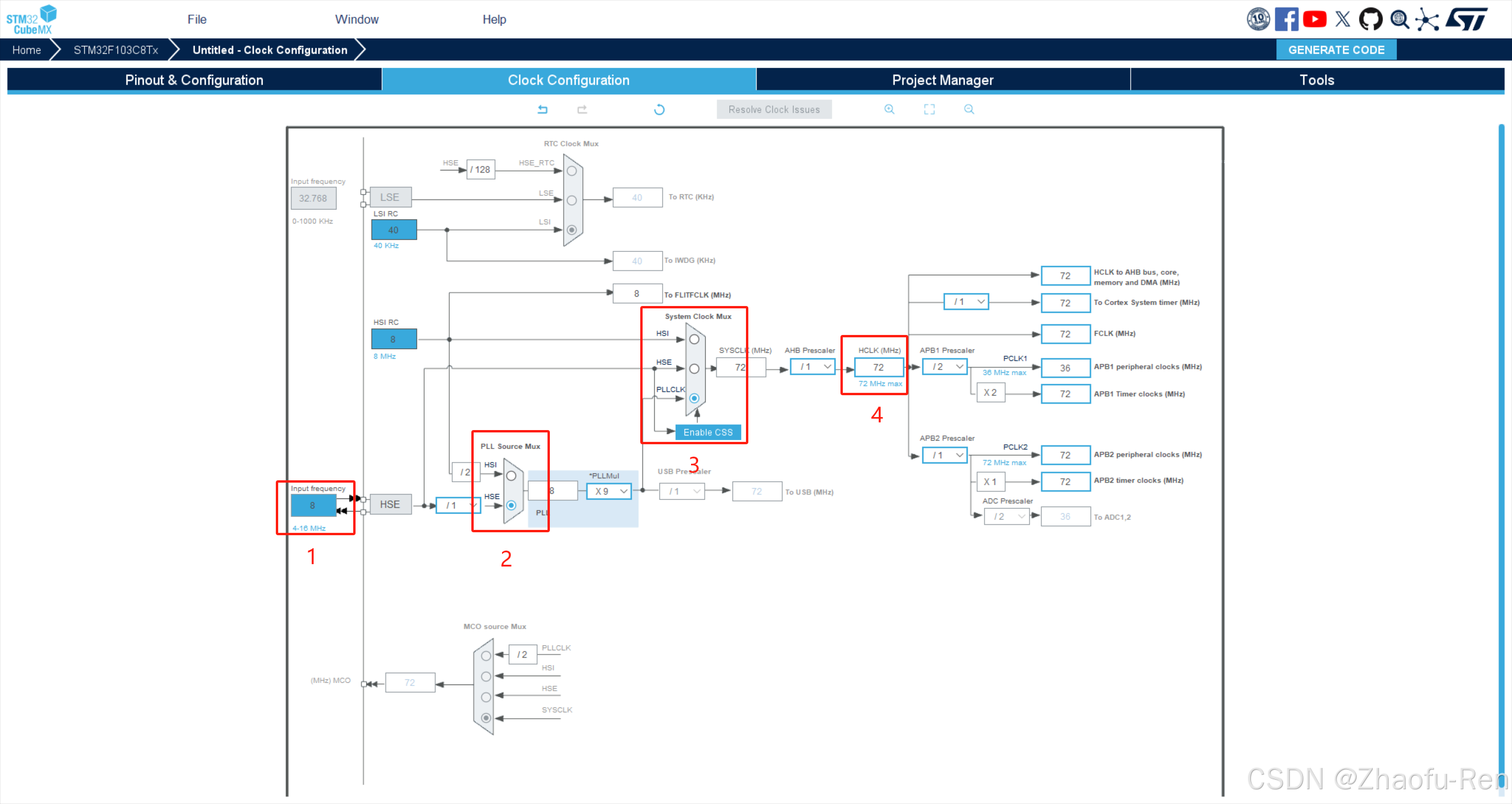Open the 10 years anniversary badge icon
The width and height of the screenshot is (1512, 804).
1258,19
